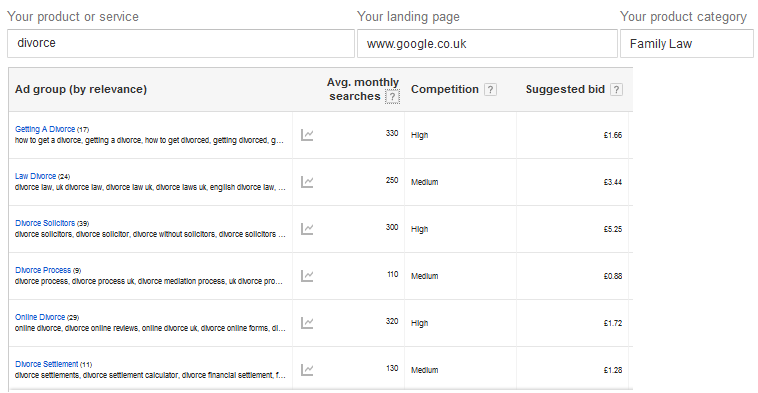
Task: Click the product or service field containing divorce
Action: (181, 44)
